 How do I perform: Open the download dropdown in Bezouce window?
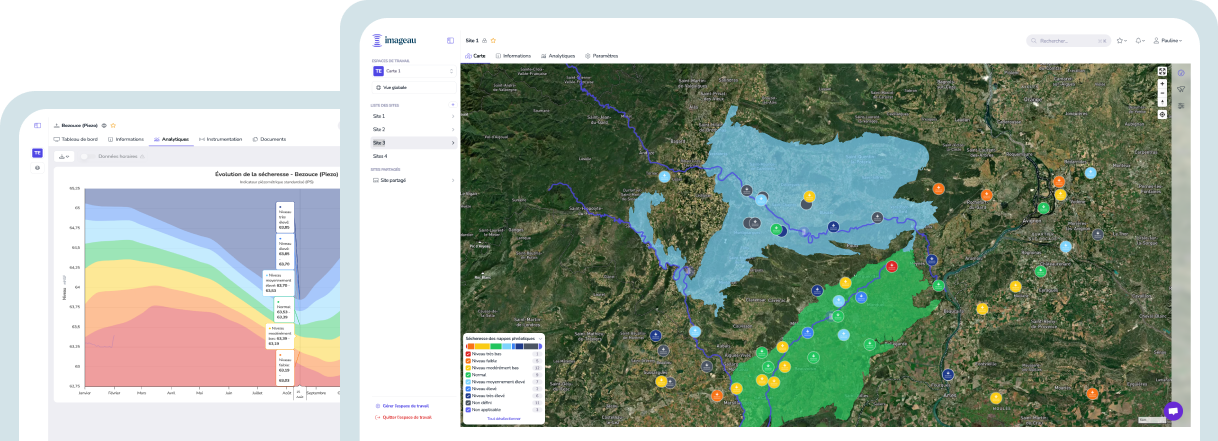(x=63, y=156)
